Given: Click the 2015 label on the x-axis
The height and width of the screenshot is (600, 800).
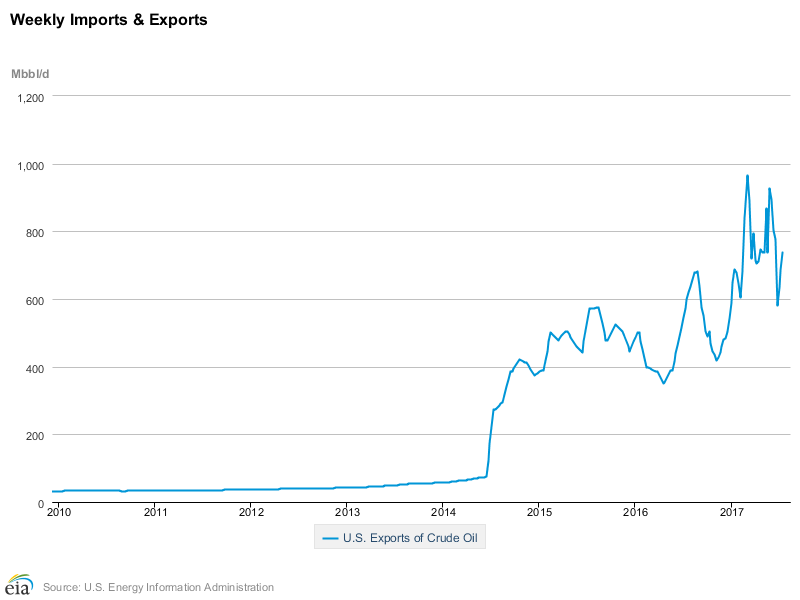Looking at the screenshot, I should point(539,512).
